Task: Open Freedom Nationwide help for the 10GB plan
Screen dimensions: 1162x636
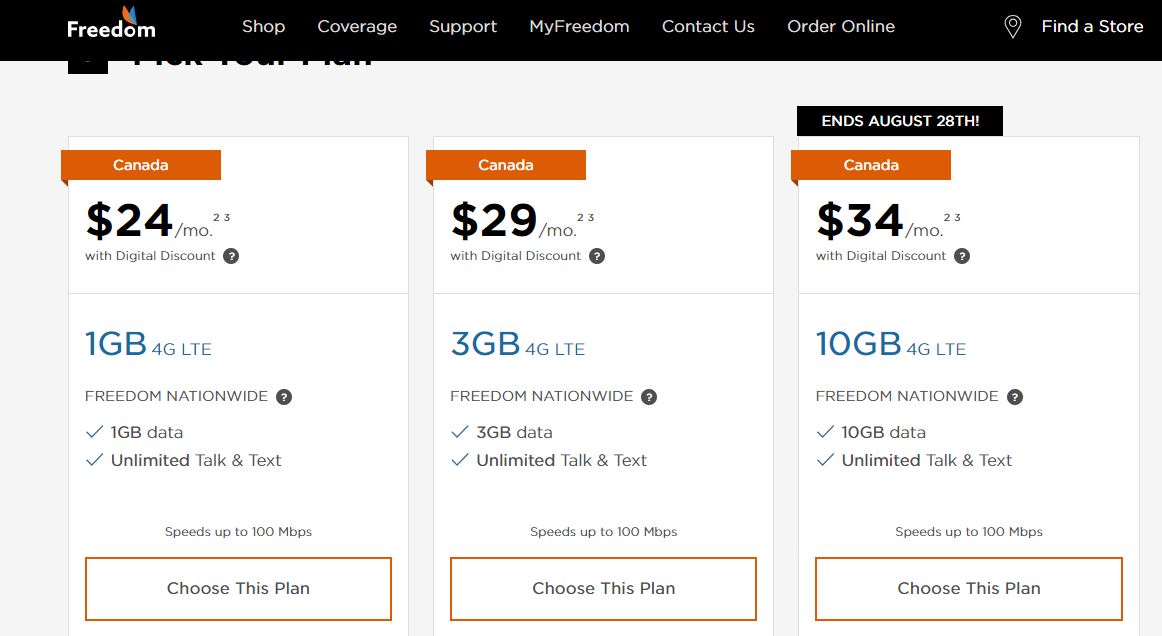Action: 1013,396
